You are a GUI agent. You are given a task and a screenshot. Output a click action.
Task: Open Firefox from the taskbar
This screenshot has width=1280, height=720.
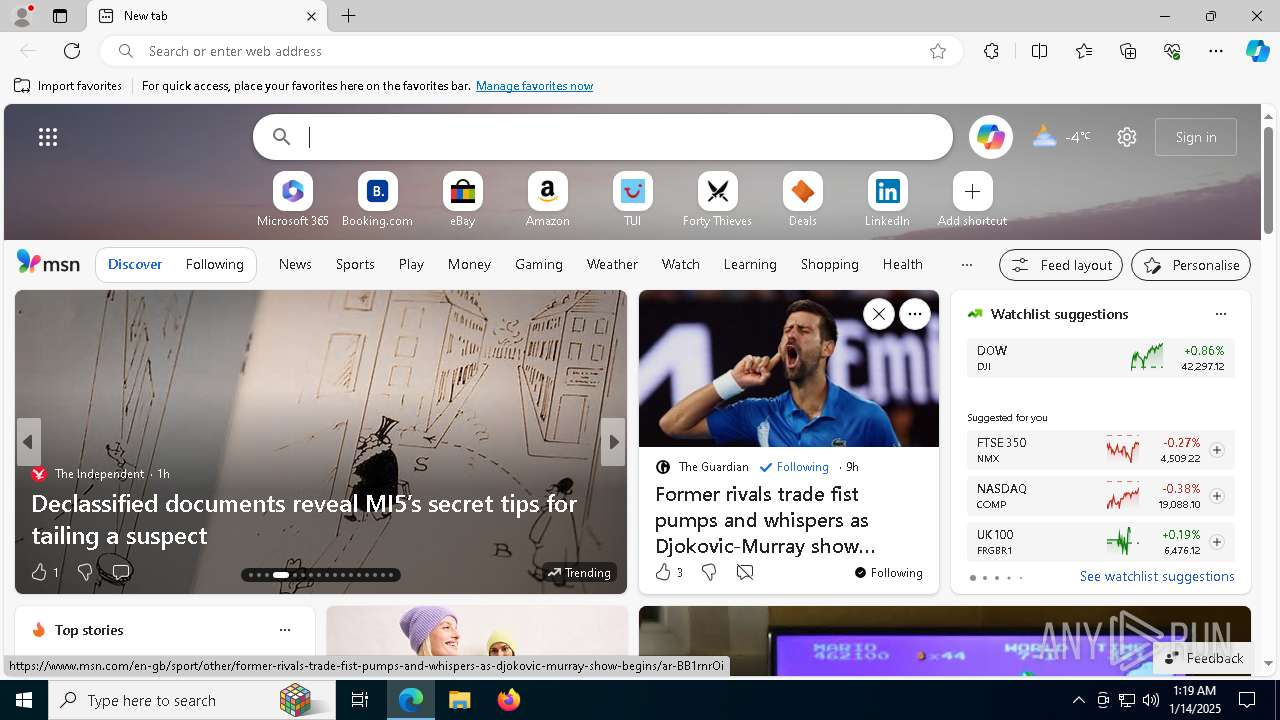point(508,700)
